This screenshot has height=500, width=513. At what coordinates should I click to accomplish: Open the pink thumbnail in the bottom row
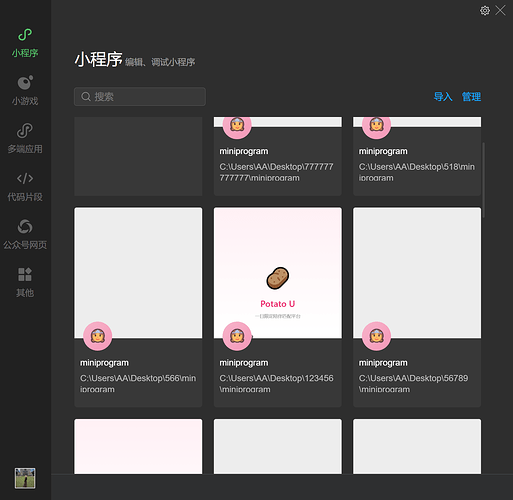pos(138,446)
